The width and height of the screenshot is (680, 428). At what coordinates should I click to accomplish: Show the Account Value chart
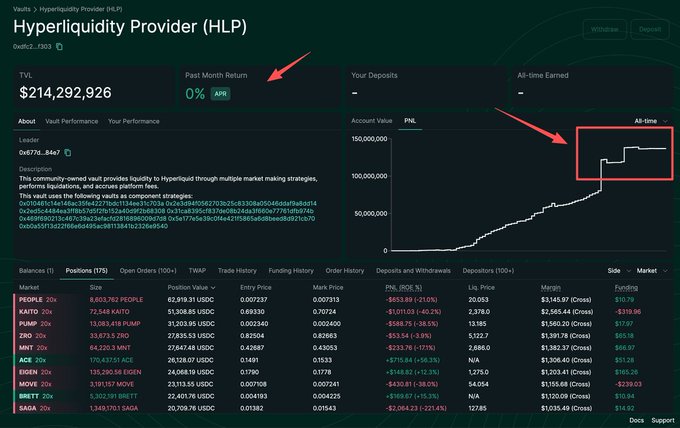(372, 121)
